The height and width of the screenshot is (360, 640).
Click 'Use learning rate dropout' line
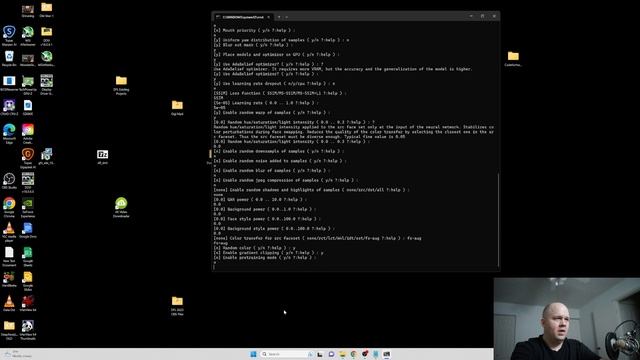[274, 83]
